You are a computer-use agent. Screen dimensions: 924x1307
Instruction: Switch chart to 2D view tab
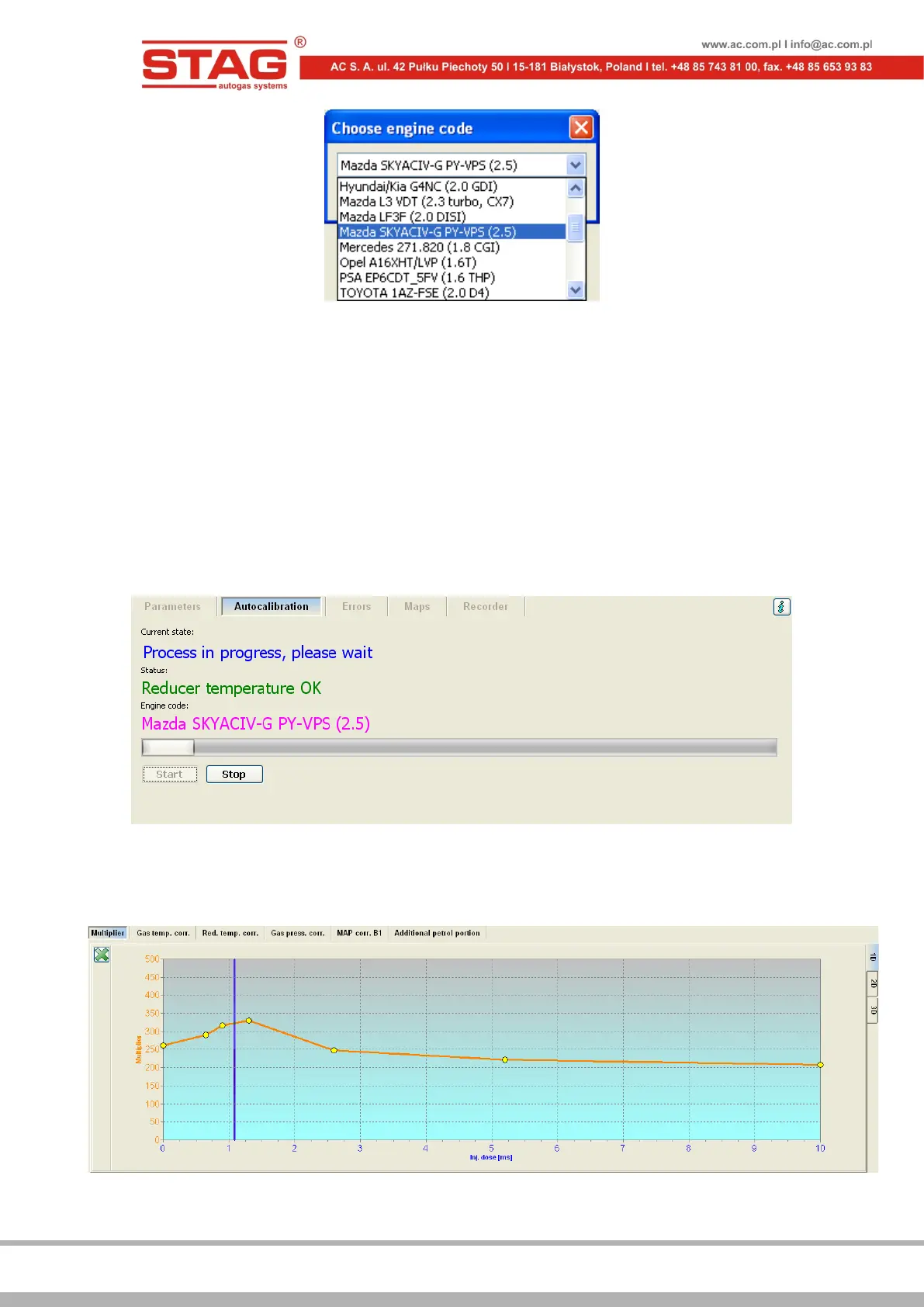pyautogui.click(x=873, y=983)
